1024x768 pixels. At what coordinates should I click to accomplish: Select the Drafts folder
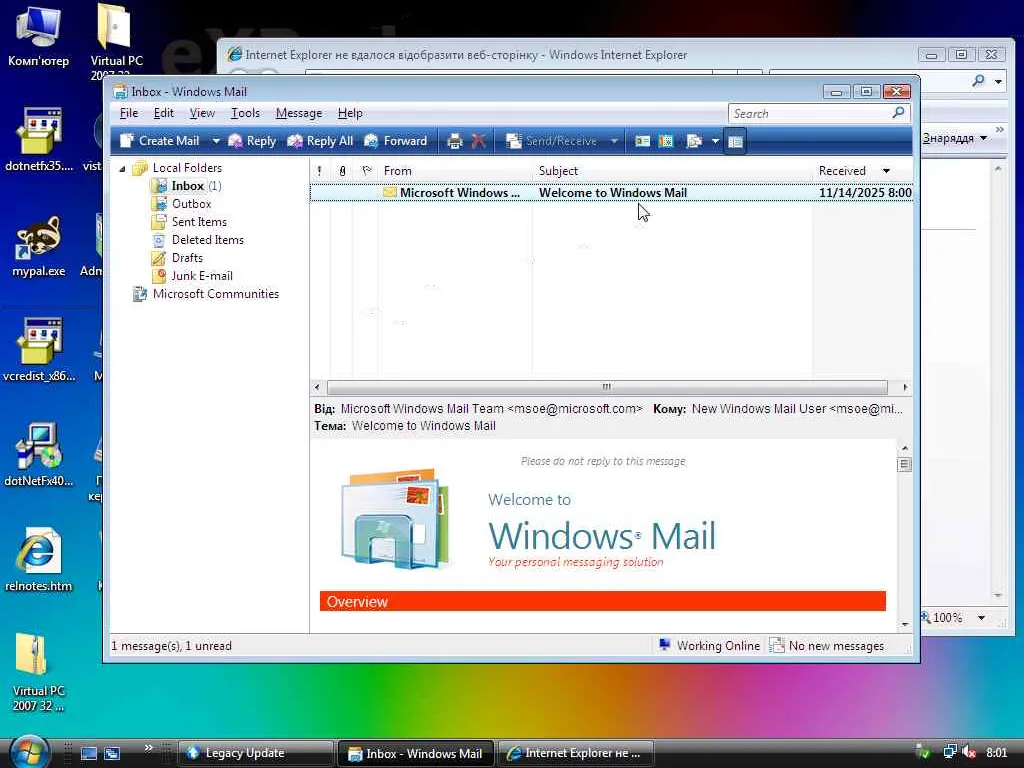187,258
